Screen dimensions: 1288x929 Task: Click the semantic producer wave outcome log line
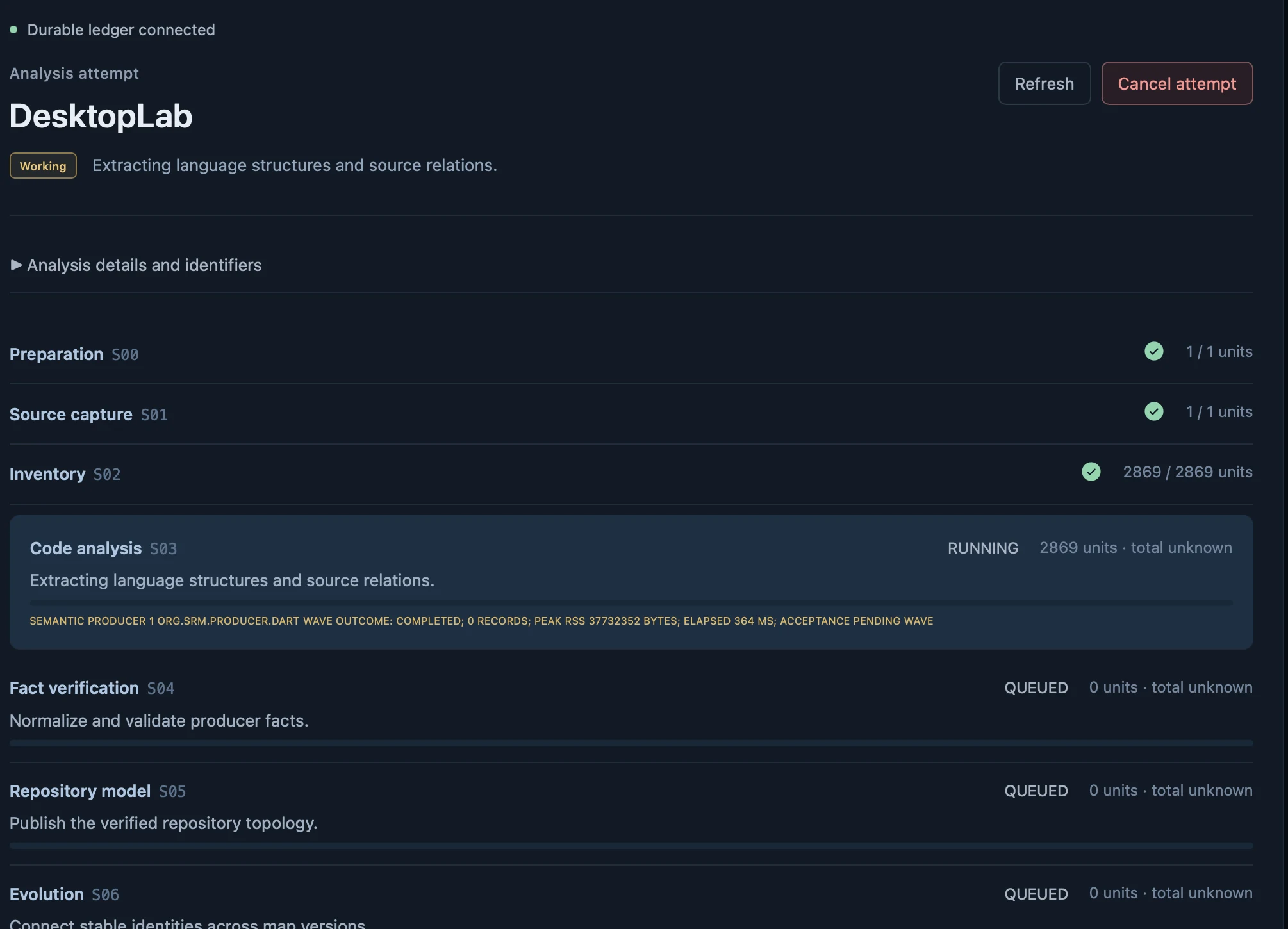[x=481, y=621]
